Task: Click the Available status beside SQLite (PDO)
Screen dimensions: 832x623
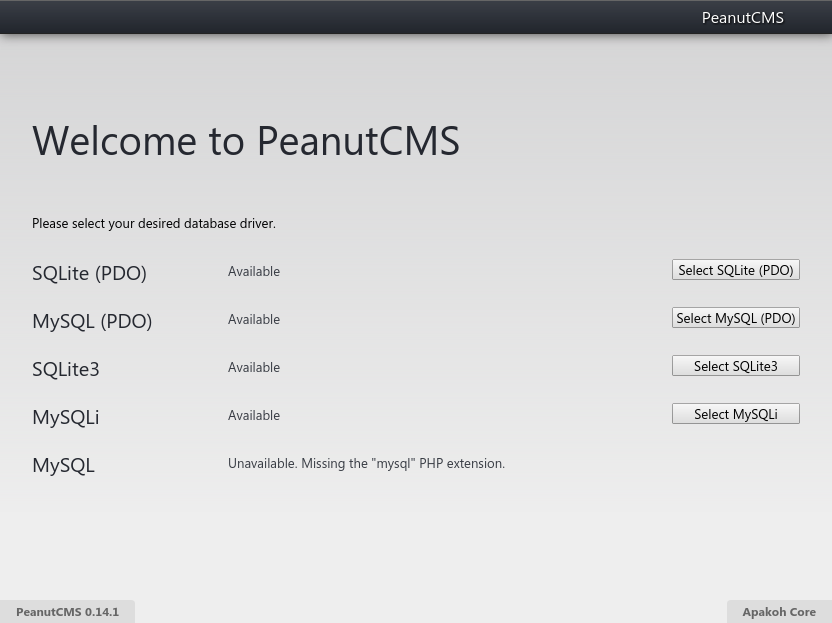Action: 254,271
